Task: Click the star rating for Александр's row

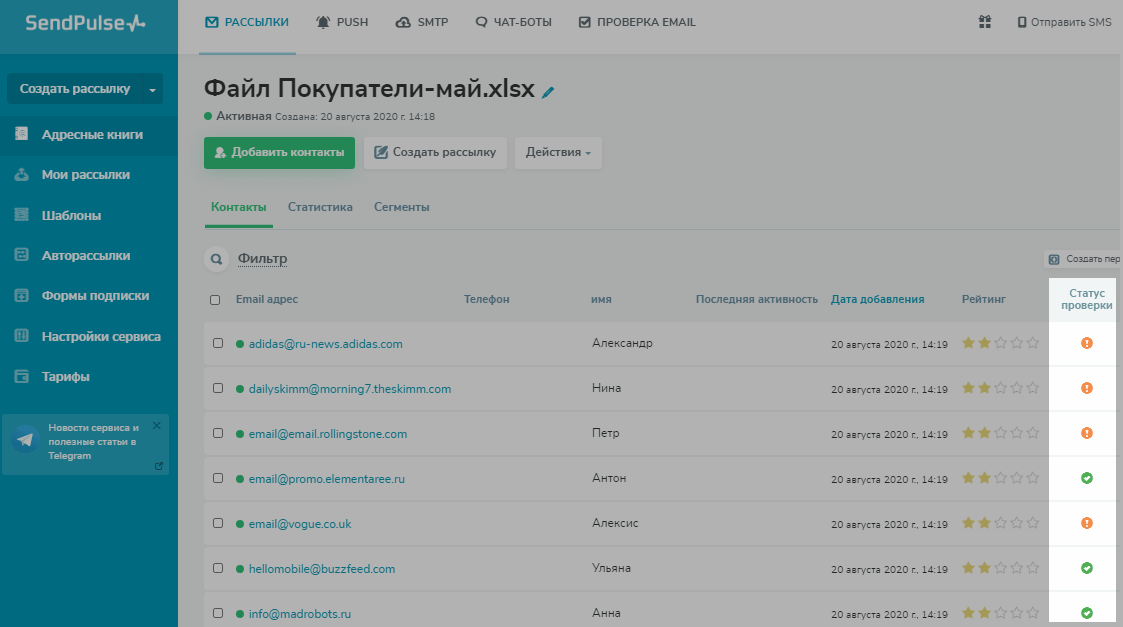Action: coord(1000,343)
